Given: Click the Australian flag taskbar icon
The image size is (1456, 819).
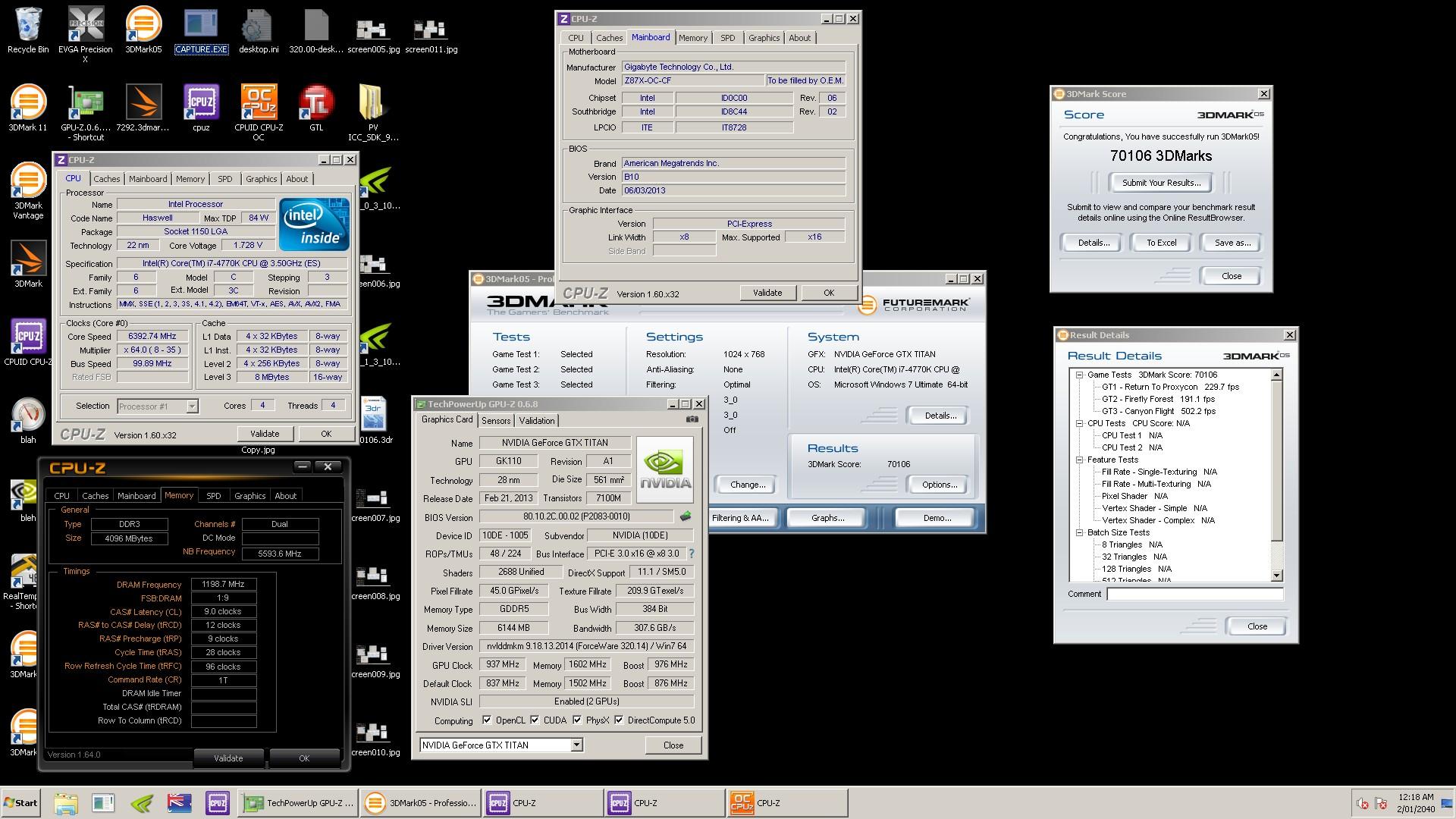Looking at the screenshot, I should [180, 803].
